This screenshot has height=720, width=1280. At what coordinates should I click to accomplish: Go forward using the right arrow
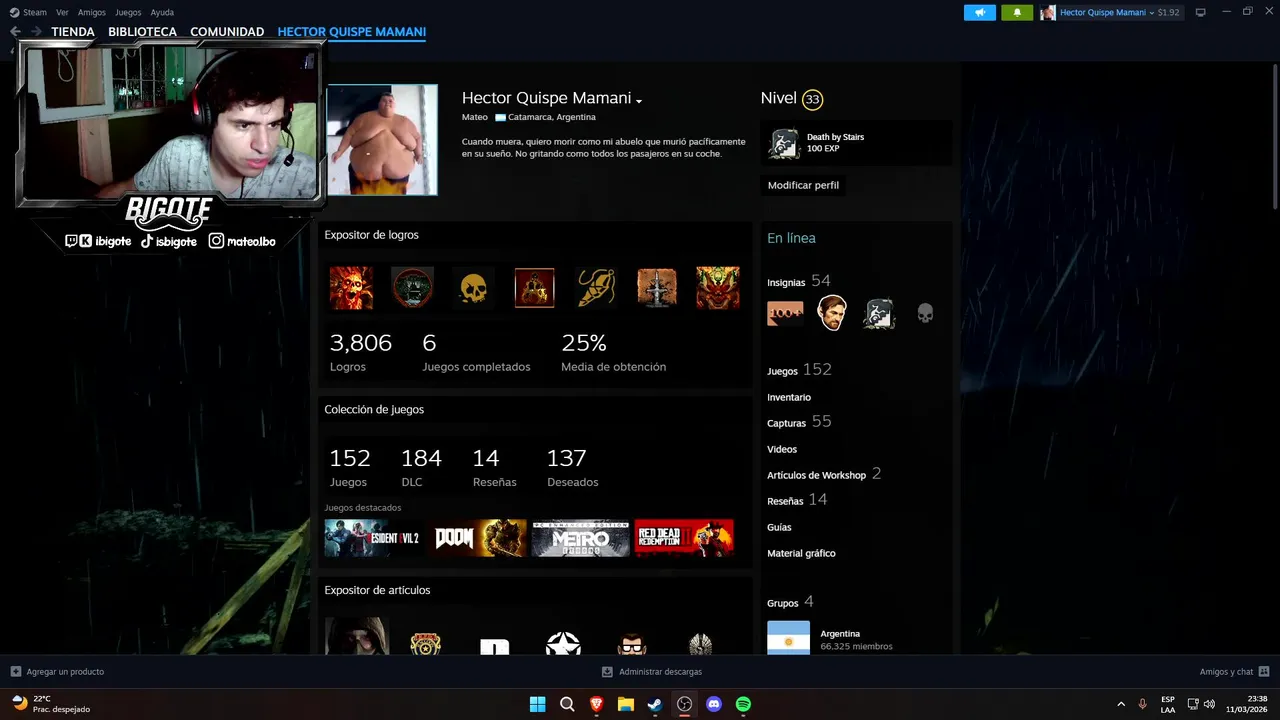tap(36, 32)
